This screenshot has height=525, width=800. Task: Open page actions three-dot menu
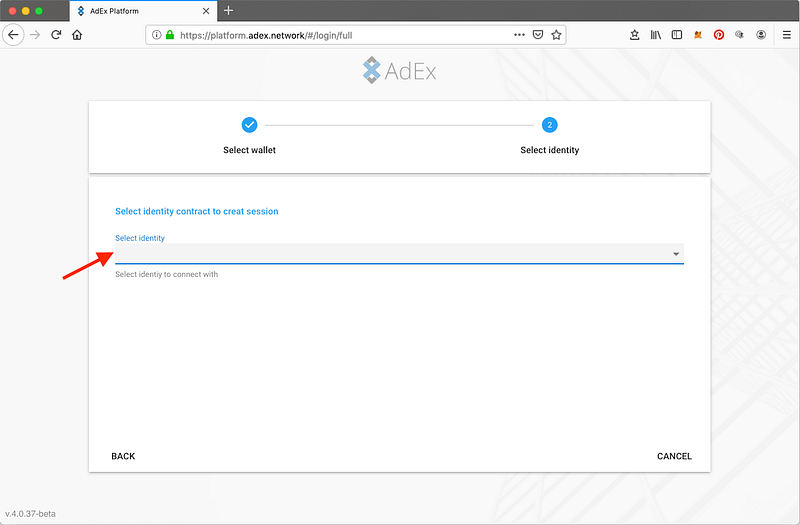tap(519, 35)
